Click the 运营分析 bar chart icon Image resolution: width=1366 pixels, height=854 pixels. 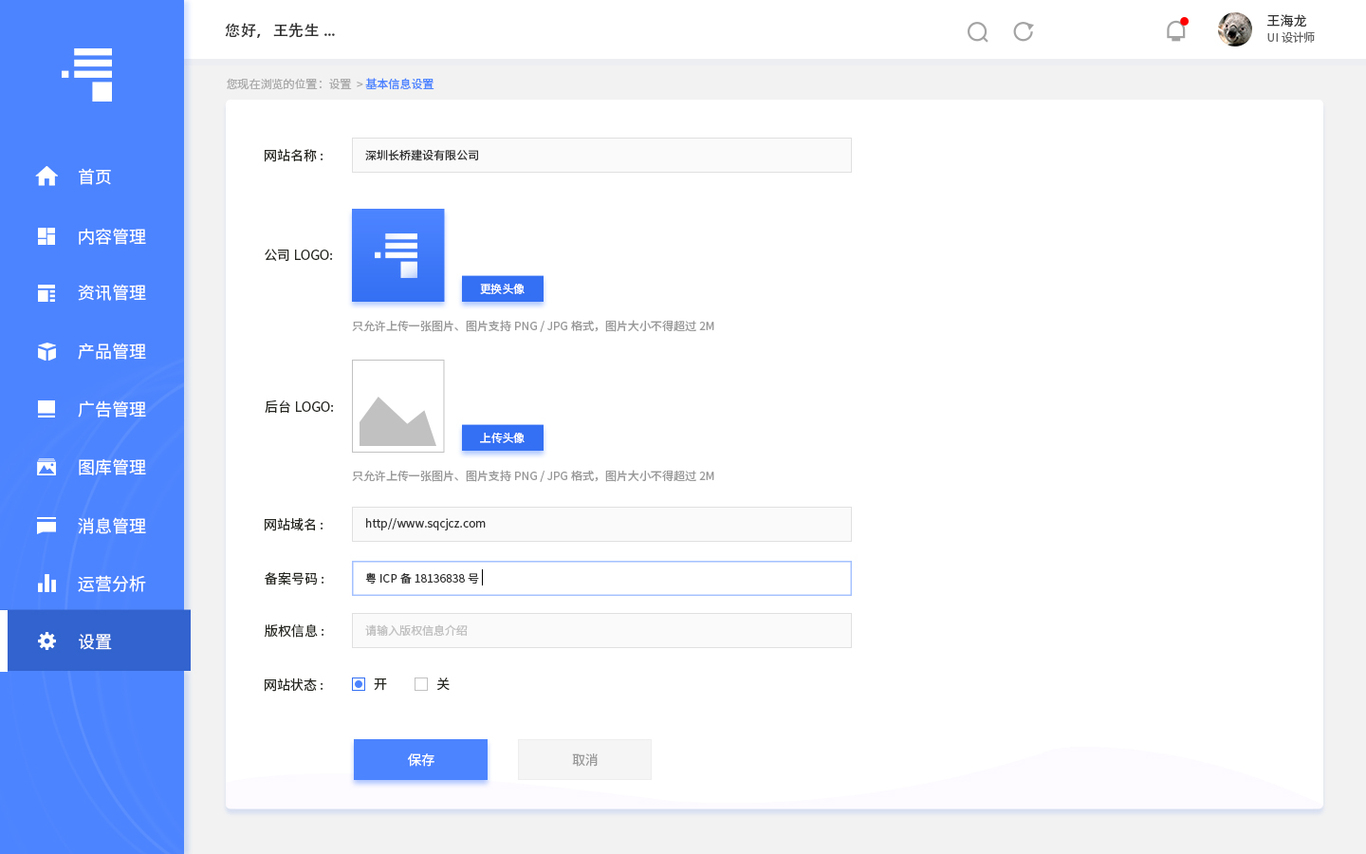click(47, 583)
